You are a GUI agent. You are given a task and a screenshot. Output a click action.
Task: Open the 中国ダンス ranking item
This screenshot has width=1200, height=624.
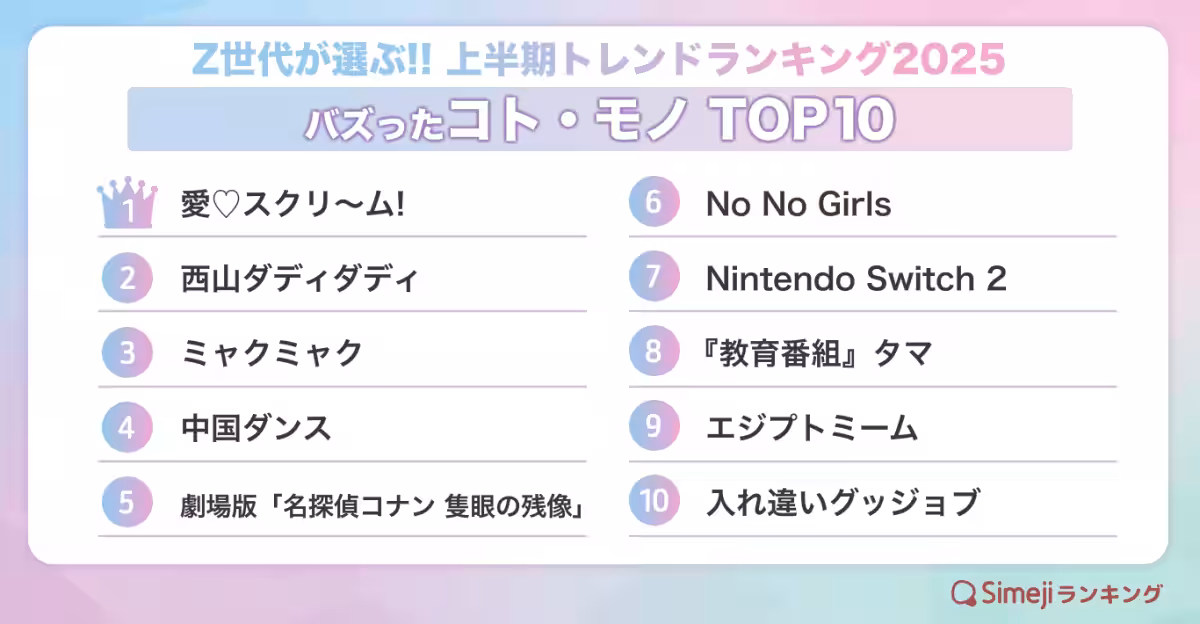coord(256,427)
